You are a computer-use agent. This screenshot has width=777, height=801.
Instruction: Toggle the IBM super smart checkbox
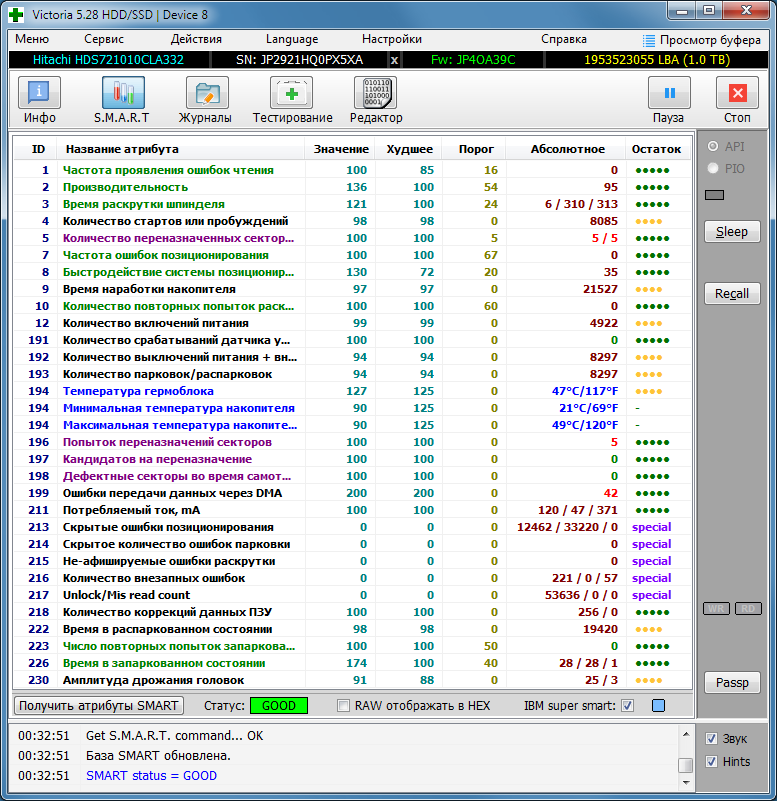(x=627, y=706)
